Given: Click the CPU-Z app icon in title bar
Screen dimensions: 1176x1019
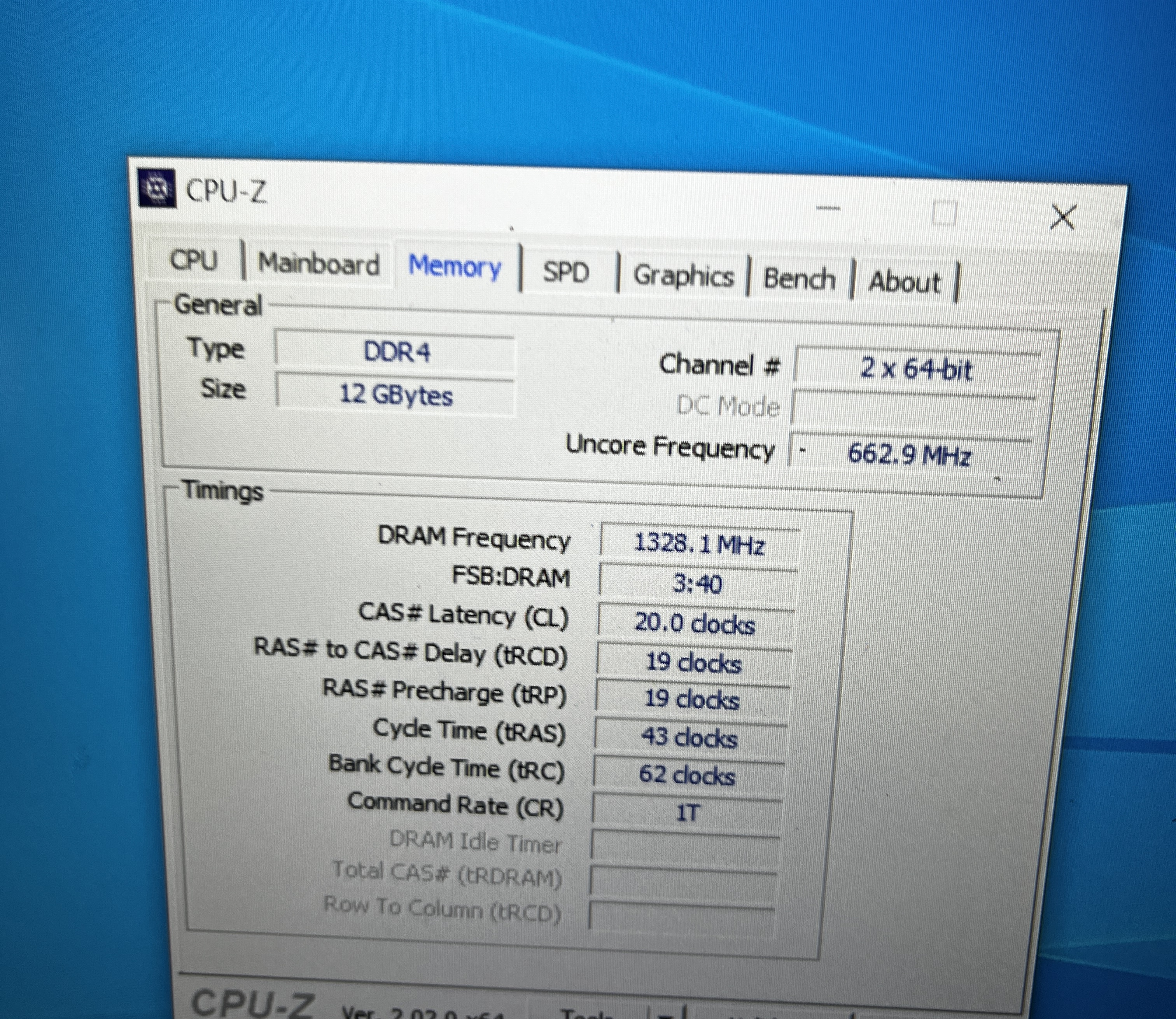Looking at the screenshot, I should (156, 188).
